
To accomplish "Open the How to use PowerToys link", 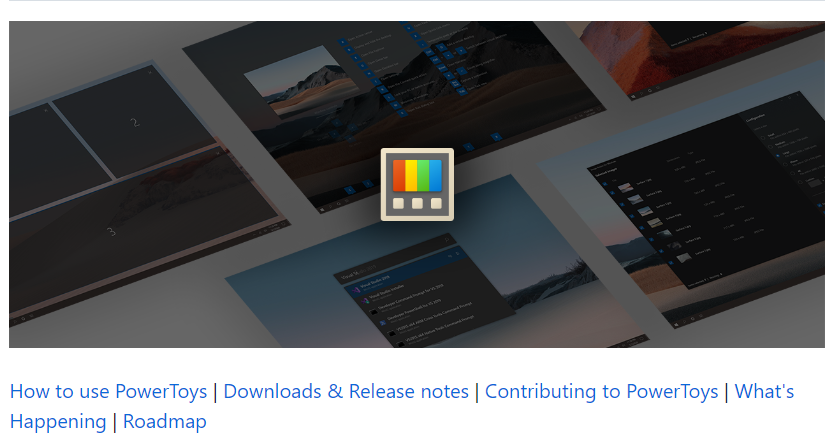I will point(108,392).
